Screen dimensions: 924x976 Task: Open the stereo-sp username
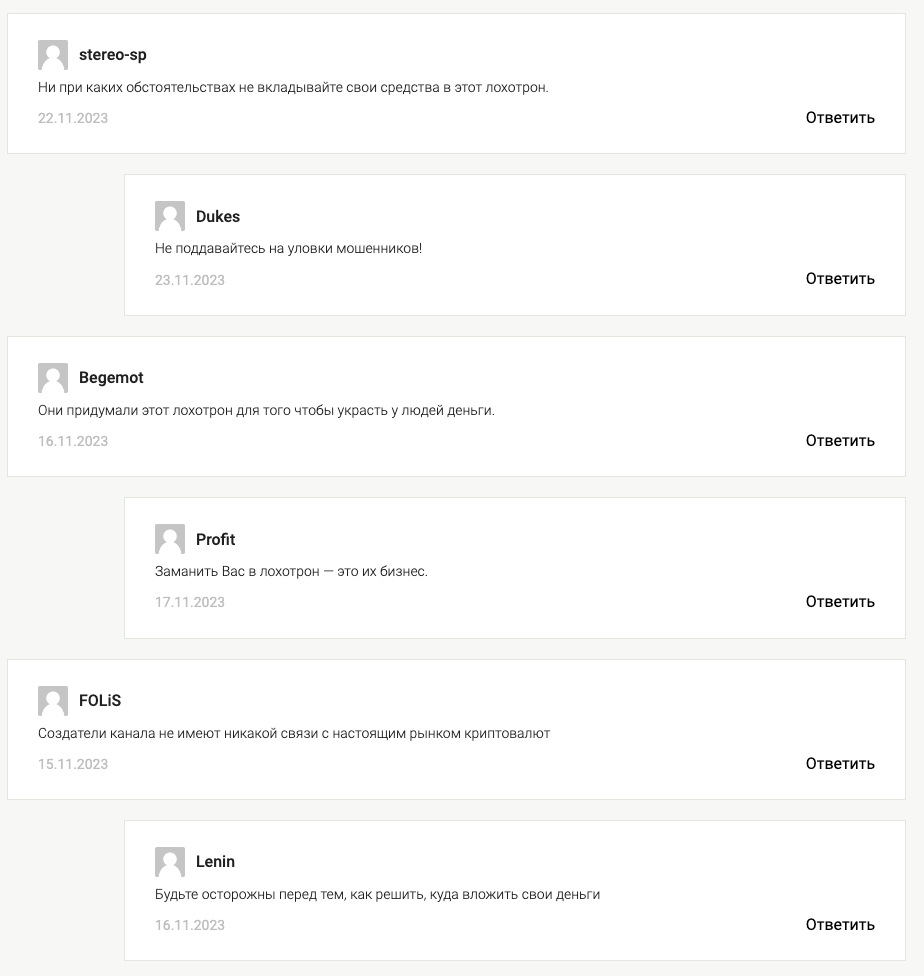click(113, 55)
